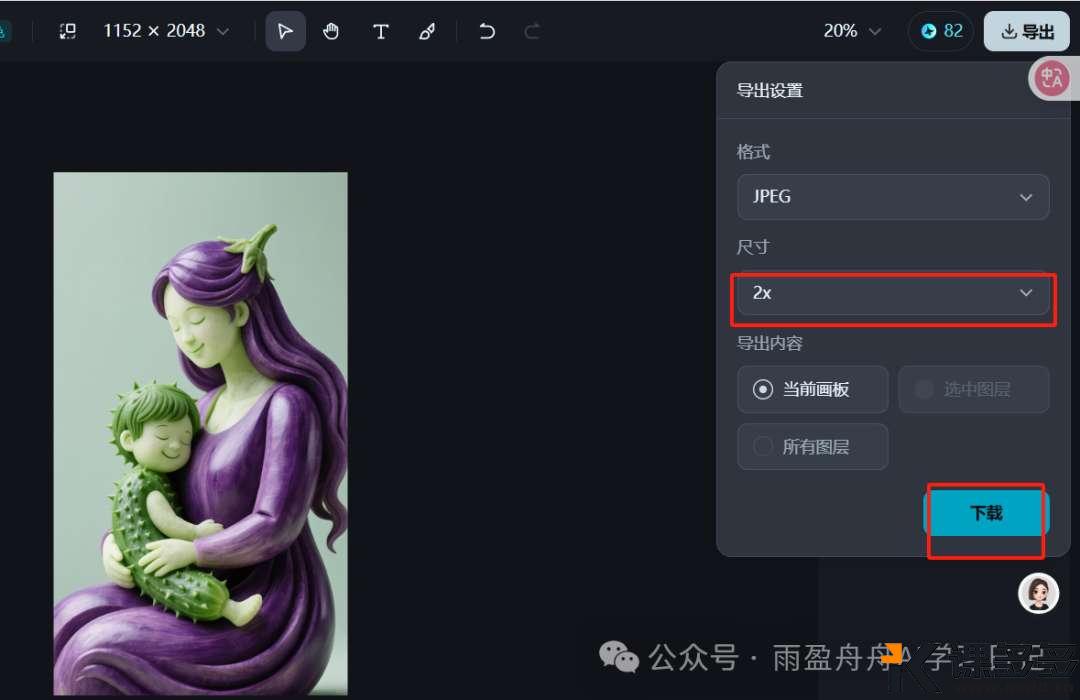Select the Brush tool
This screenshot has width=1080, height=700.
(x=427, y=31)
